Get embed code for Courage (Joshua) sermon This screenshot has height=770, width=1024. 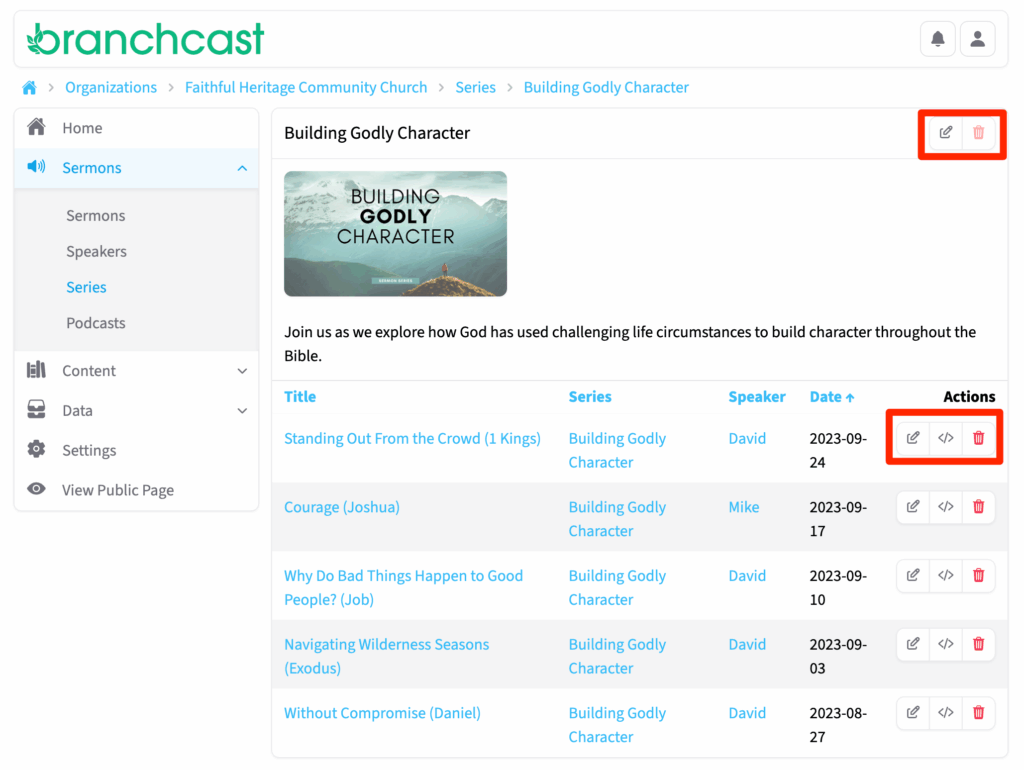(x=945, y=507)
